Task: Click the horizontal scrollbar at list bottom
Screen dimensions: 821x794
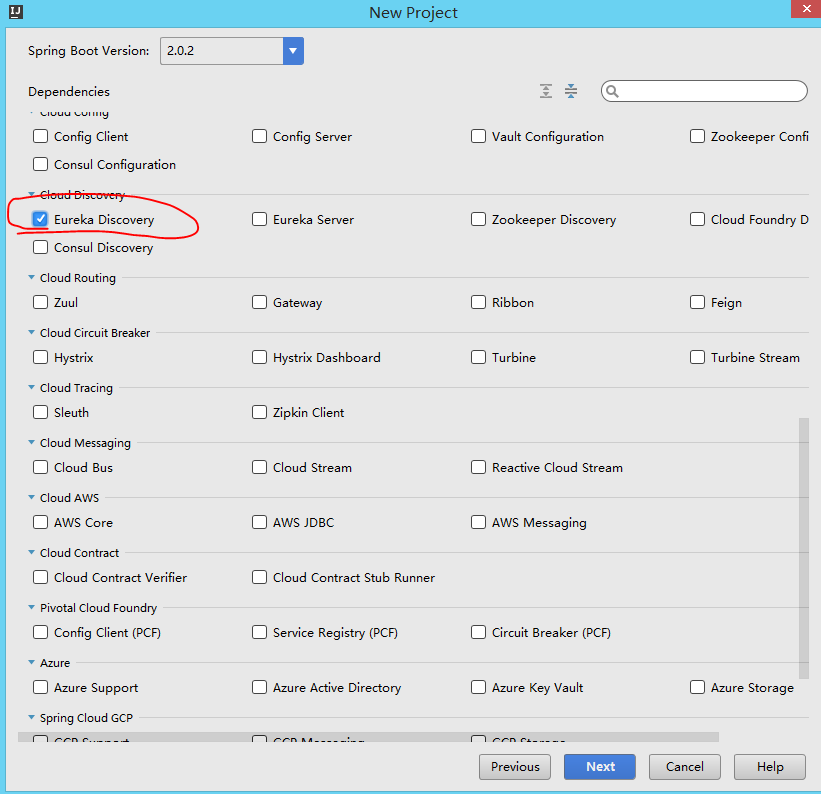Action: click(368, 737)
